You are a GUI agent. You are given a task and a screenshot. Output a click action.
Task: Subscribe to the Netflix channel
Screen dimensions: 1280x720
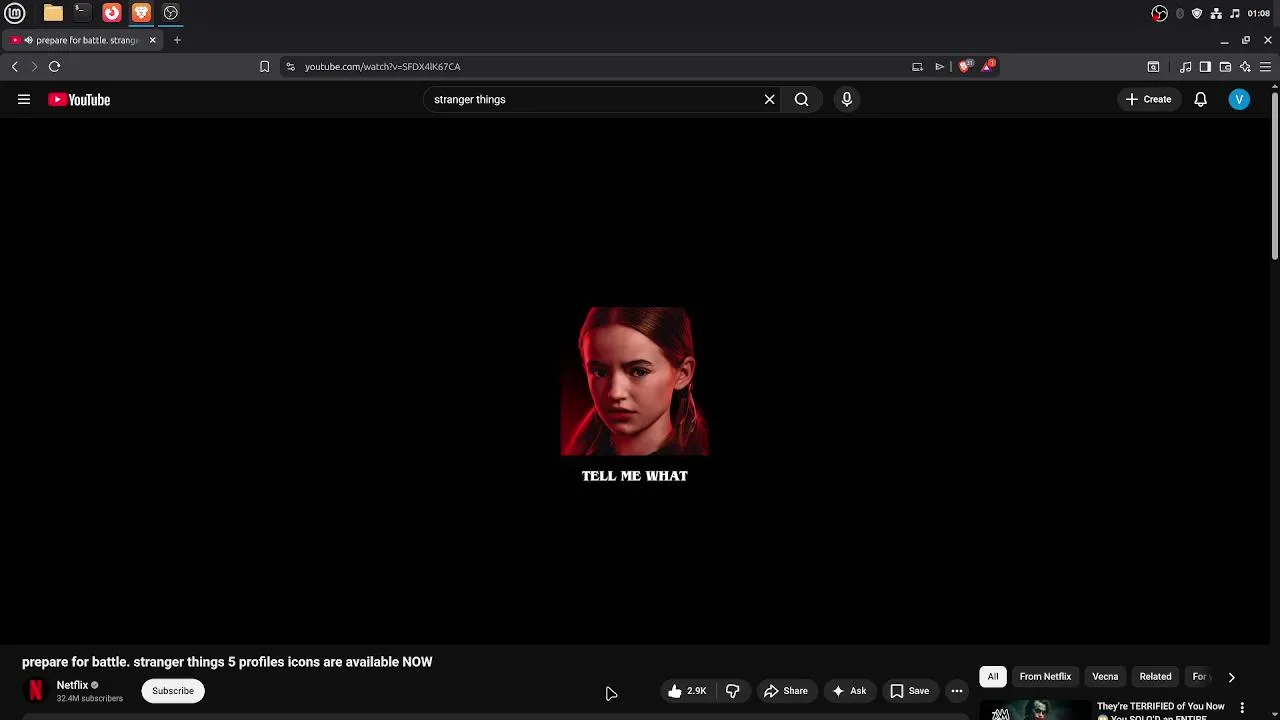(x=173, y=691)
